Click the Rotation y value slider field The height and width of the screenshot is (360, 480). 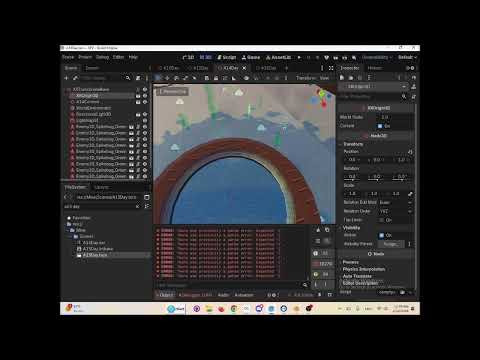pyautogui.click(x=377, y=177)
